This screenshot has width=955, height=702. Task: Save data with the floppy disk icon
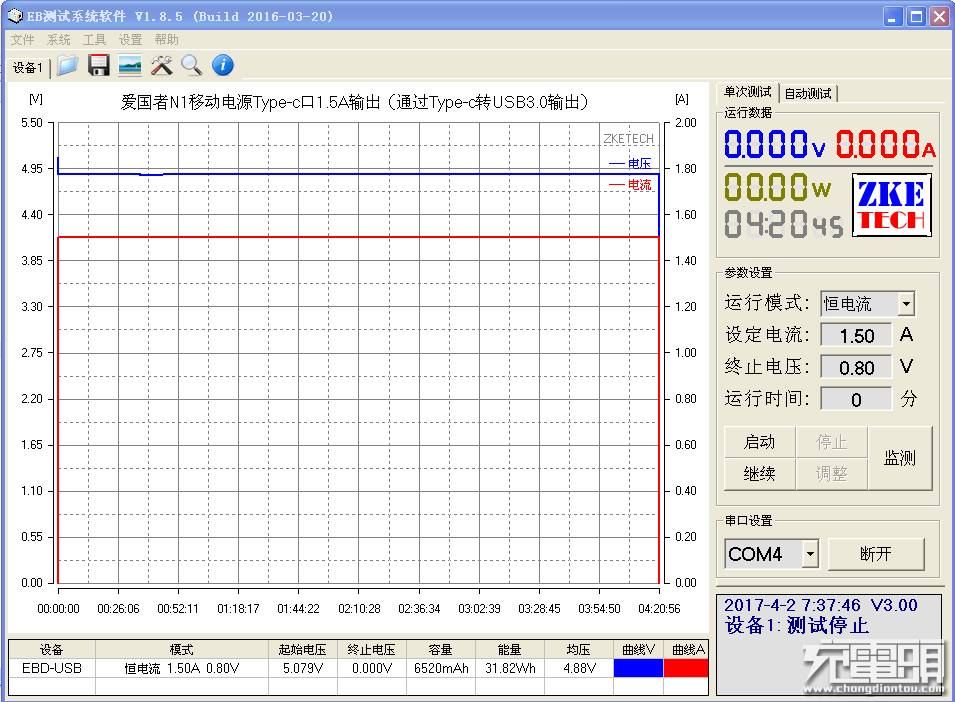pos(99,65)
